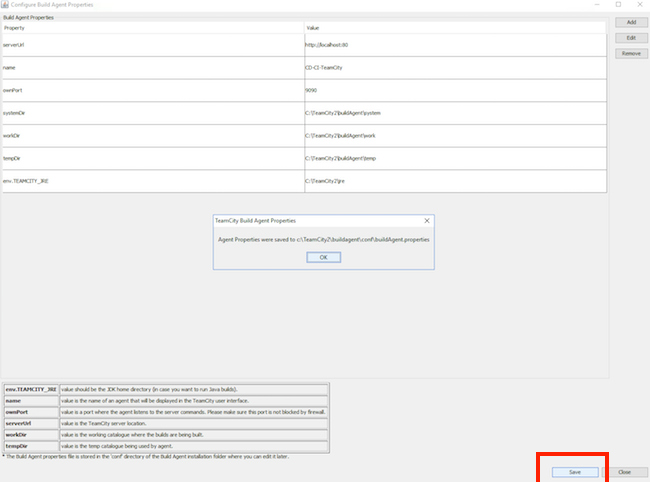
Task: Click the buildAgent\work path value
Action: point(456,136)
